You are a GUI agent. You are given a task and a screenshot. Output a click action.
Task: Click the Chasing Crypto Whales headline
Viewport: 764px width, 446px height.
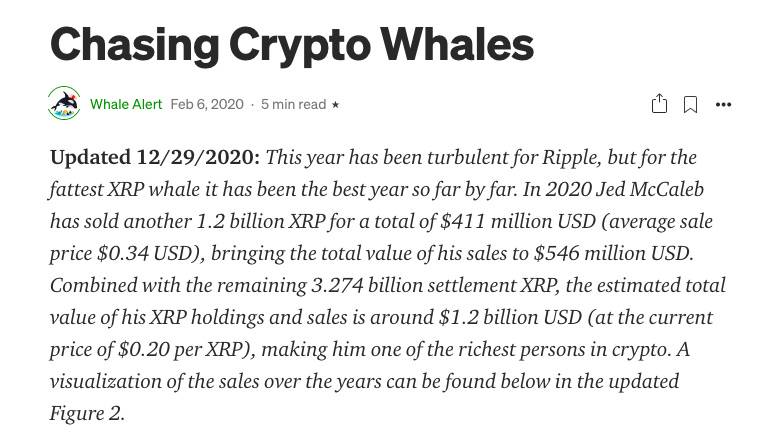(292, 45)
